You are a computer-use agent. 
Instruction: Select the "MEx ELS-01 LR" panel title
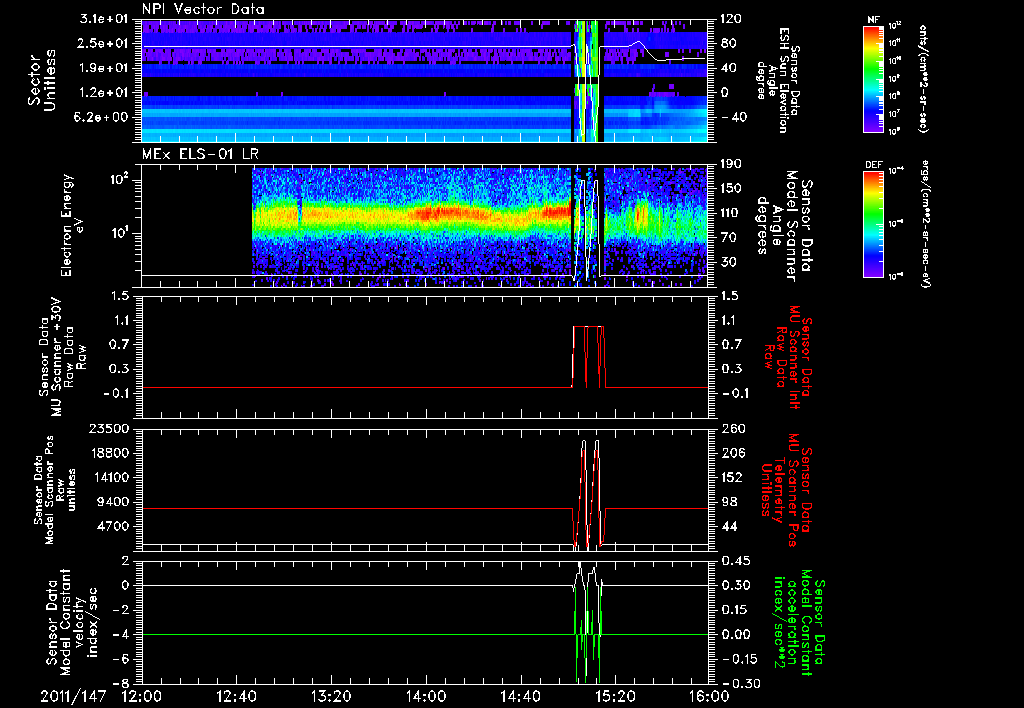(x=199, y=155)
